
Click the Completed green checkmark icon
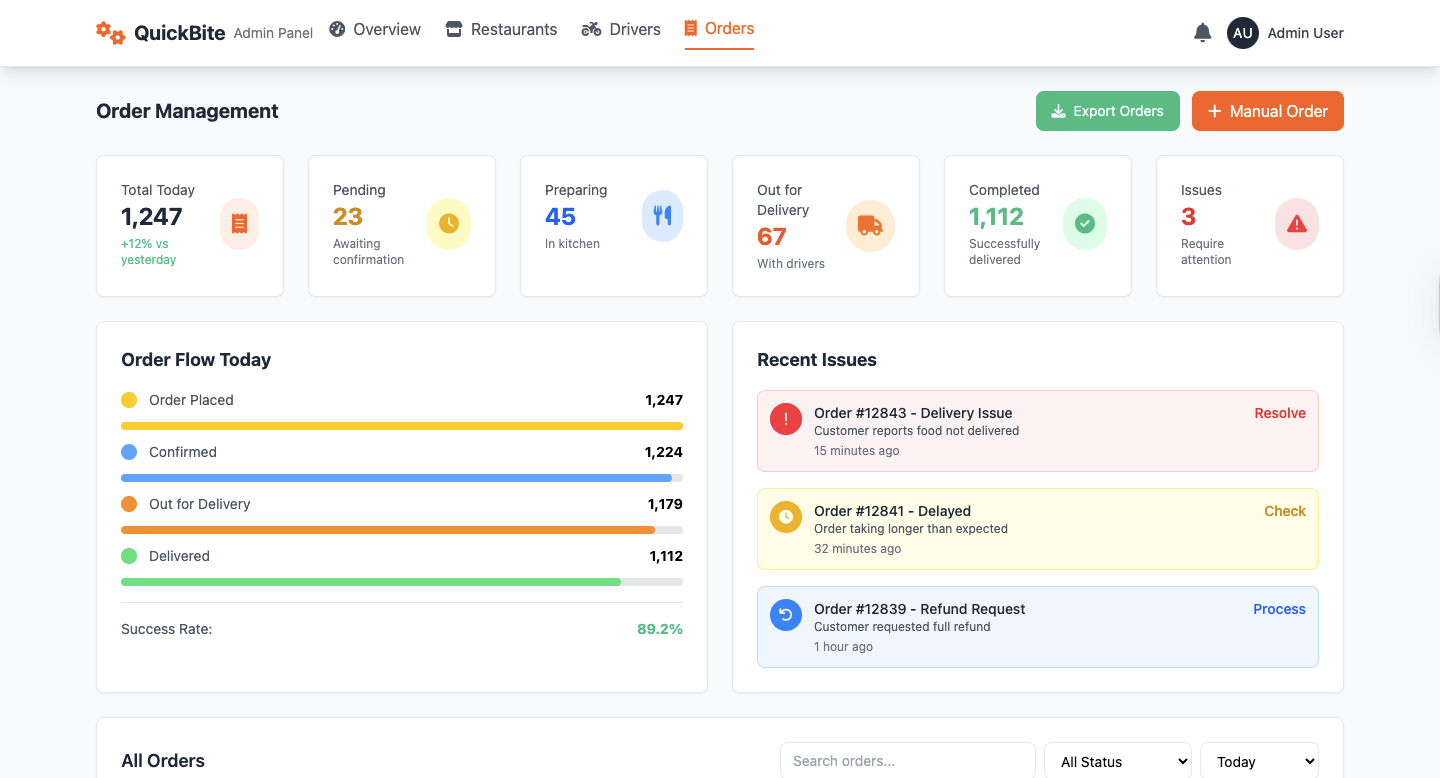pos(1084,224)
